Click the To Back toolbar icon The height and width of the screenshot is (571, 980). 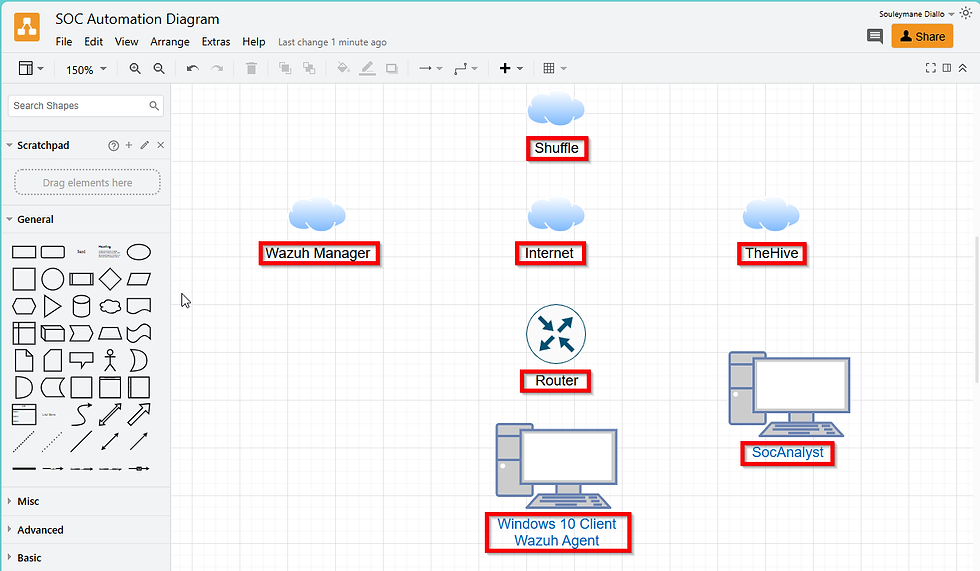[309, 69]
